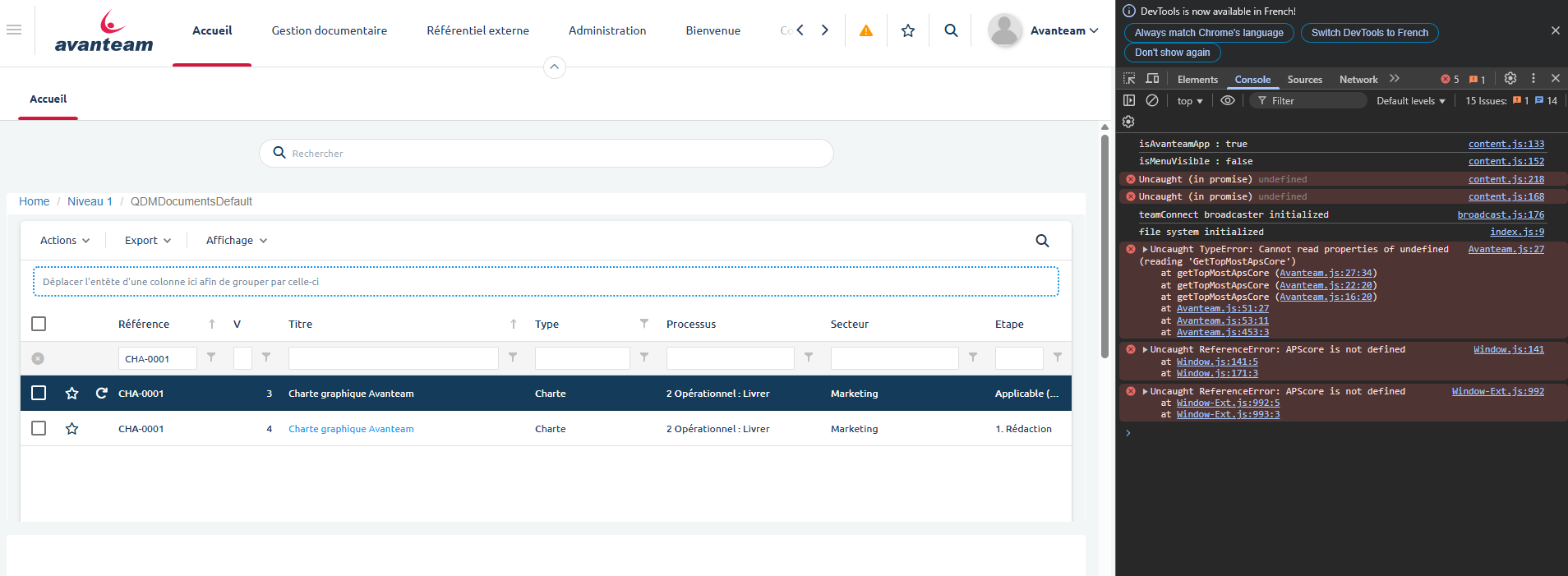Click the hamburger menu icon

click(14, 30)
